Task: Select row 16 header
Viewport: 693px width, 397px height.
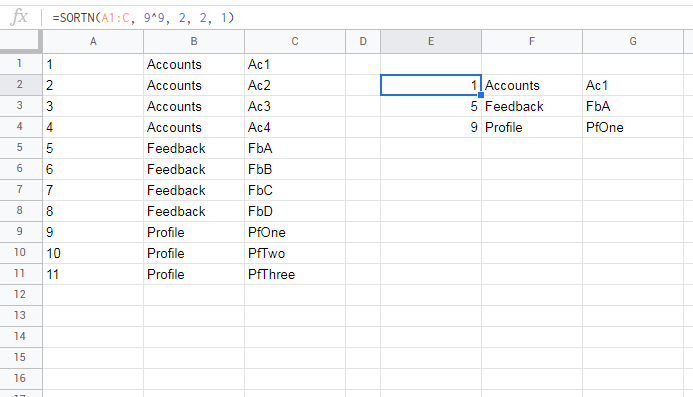Action: pos(21,378)
